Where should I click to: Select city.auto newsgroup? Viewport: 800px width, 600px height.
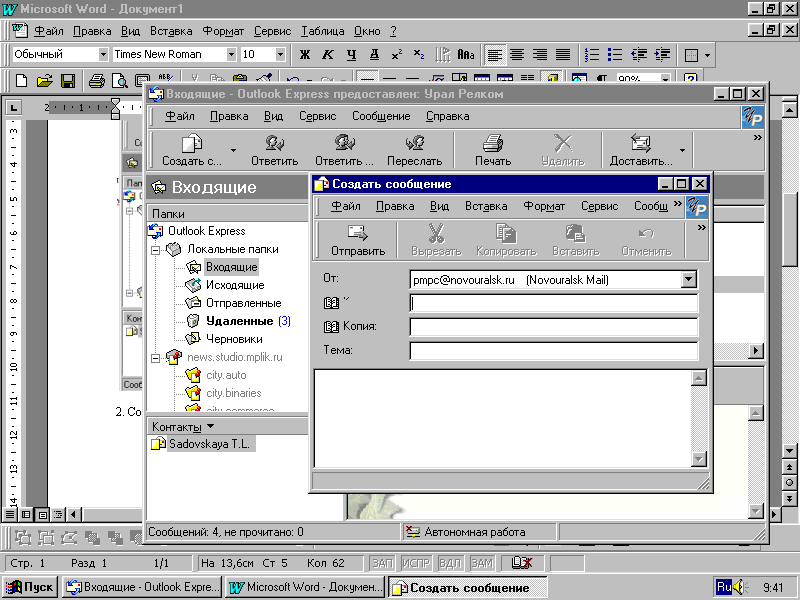226,376
